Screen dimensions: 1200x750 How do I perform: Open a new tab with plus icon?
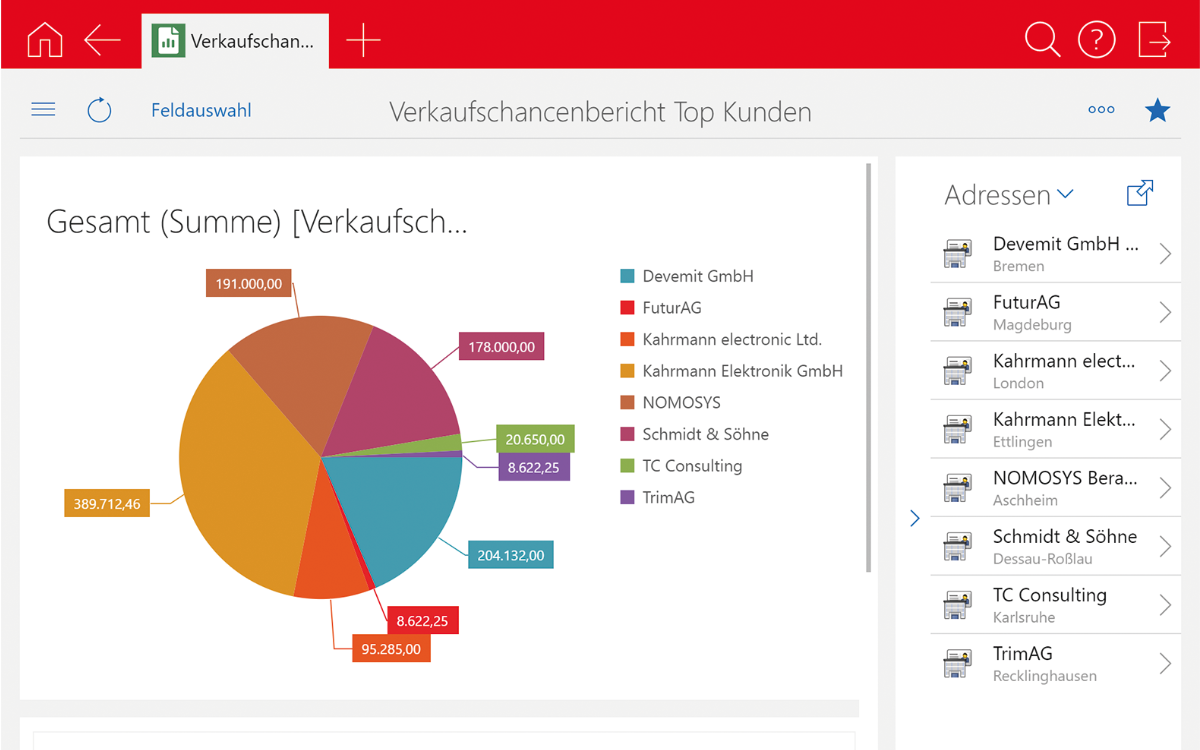(x=363, y=40)
